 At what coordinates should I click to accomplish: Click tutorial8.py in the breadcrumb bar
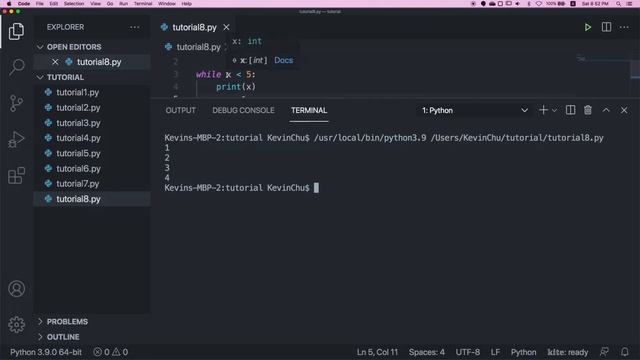coord(198,47)
